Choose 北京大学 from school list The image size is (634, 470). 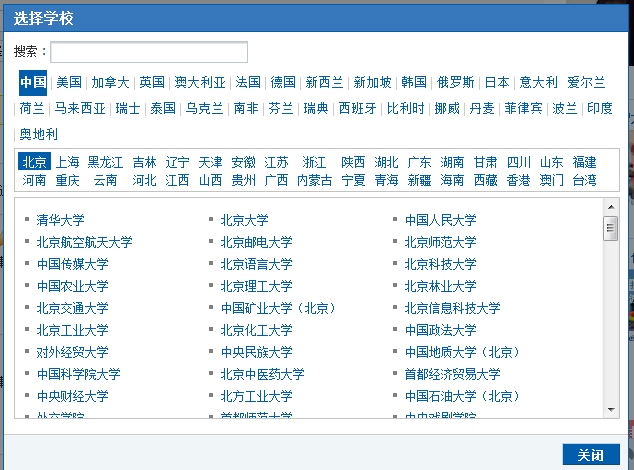click(x=245, y=220)
